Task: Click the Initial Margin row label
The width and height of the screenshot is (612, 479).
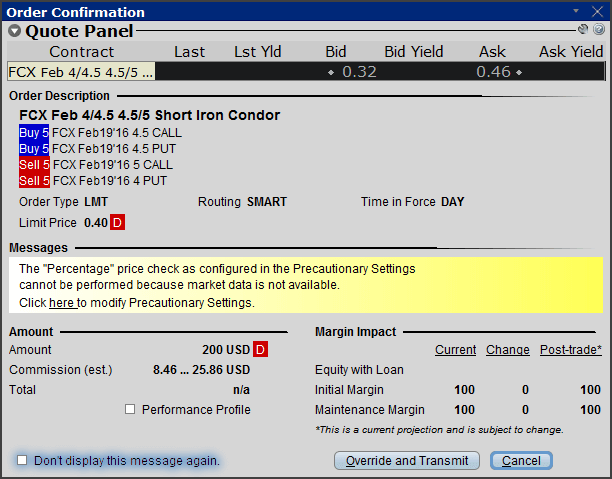Action: [349, 390]
